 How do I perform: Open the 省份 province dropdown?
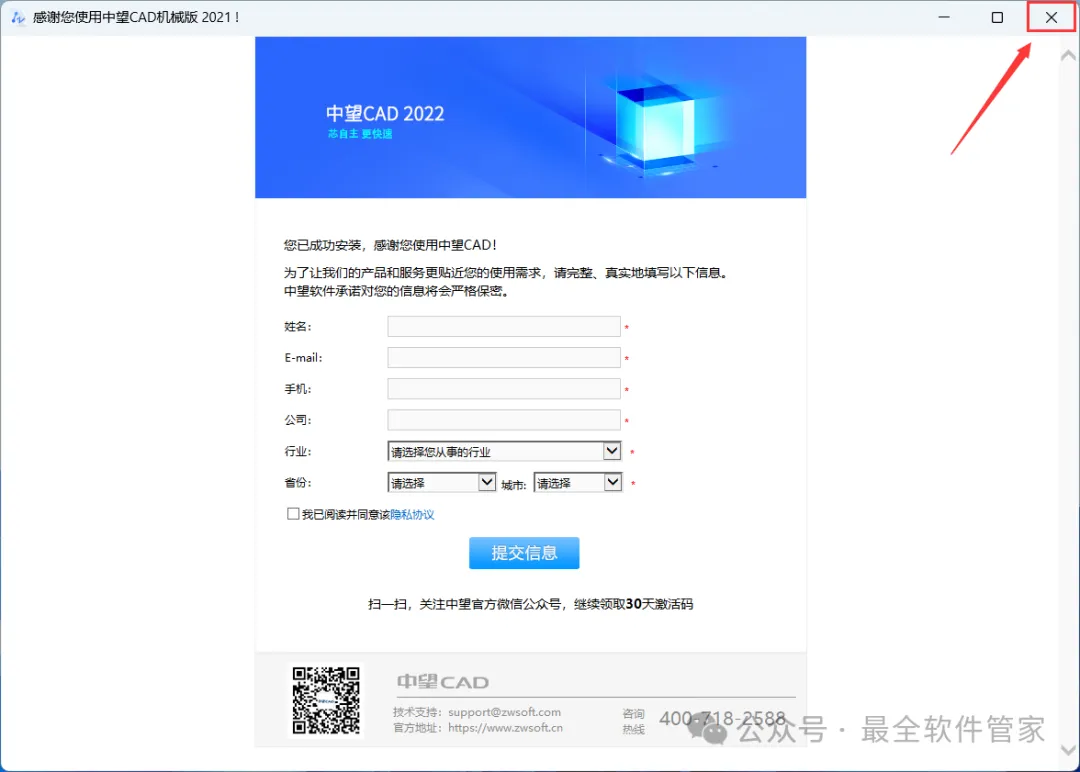(442, 482)
